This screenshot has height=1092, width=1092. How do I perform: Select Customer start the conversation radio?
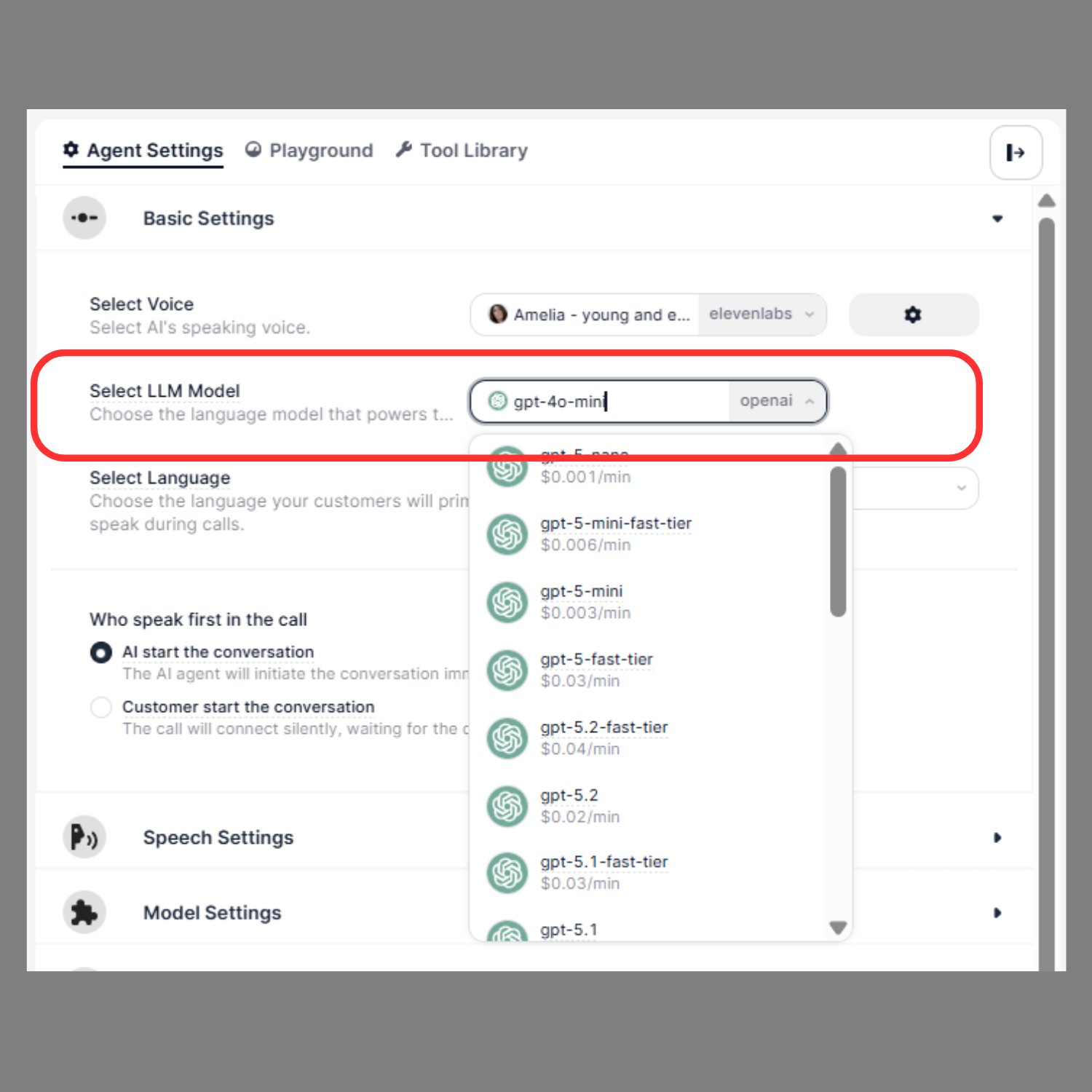coord(101,707)
